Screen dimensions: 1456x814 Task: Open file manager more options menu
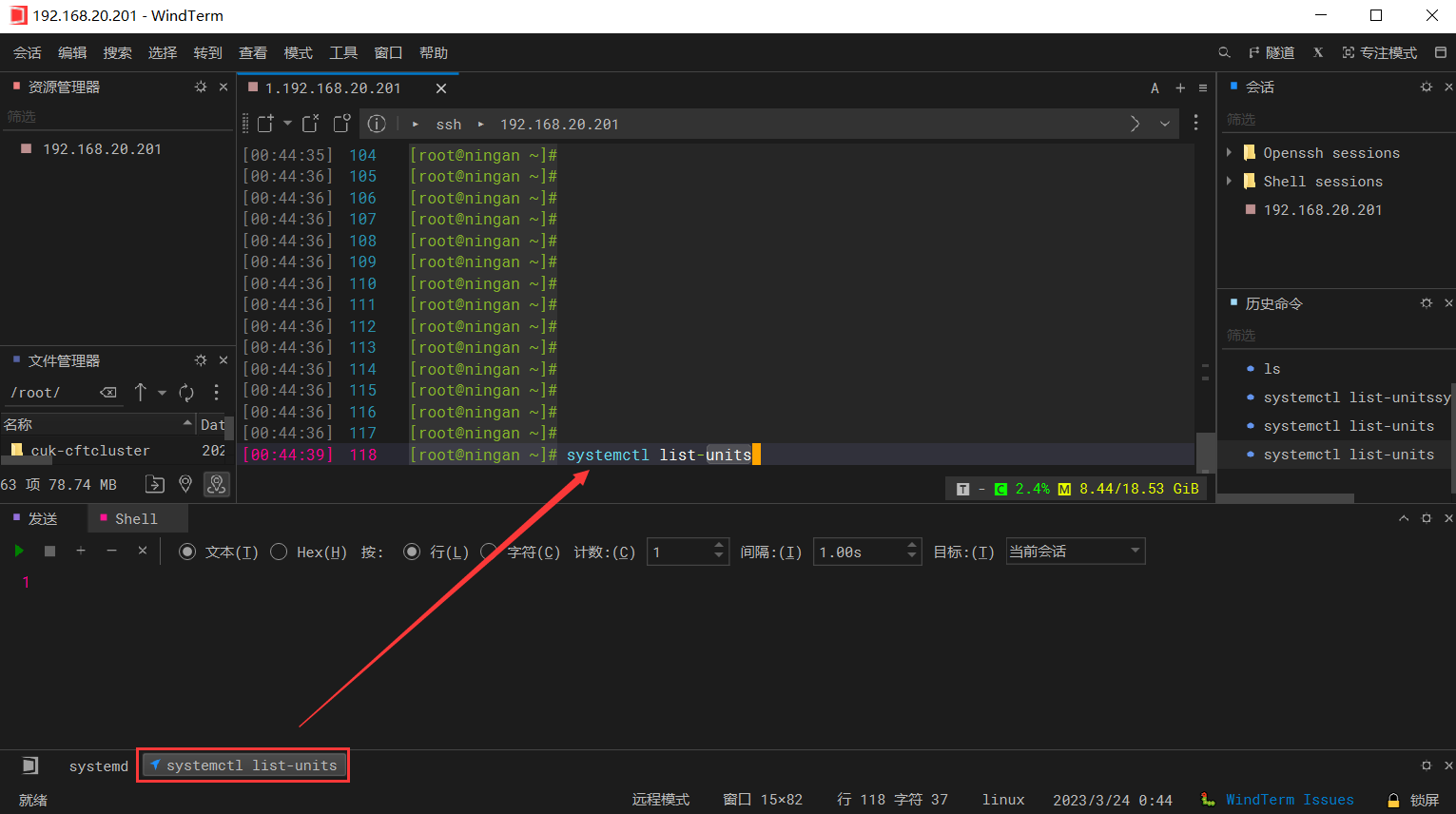[x=217, y=392]
